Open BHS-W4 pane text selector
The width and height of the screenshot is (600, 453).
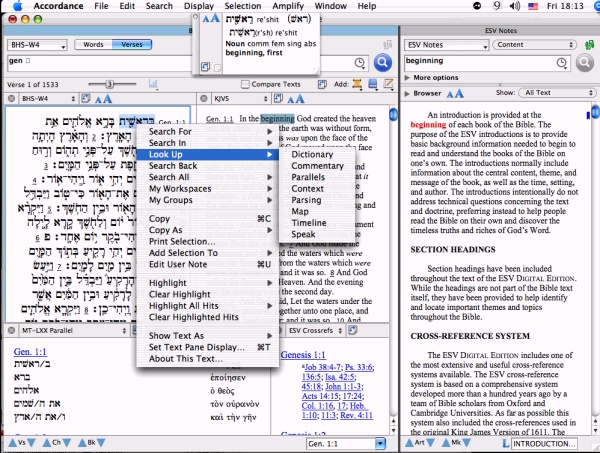[48, 99]
